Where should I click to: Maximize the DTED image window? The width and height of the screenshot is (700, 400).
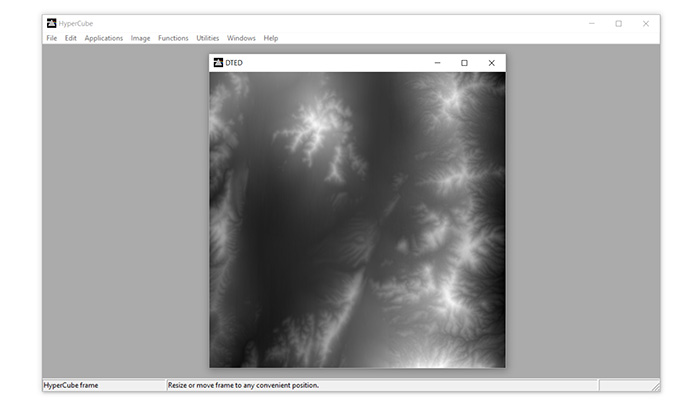[x=464, y=63]
